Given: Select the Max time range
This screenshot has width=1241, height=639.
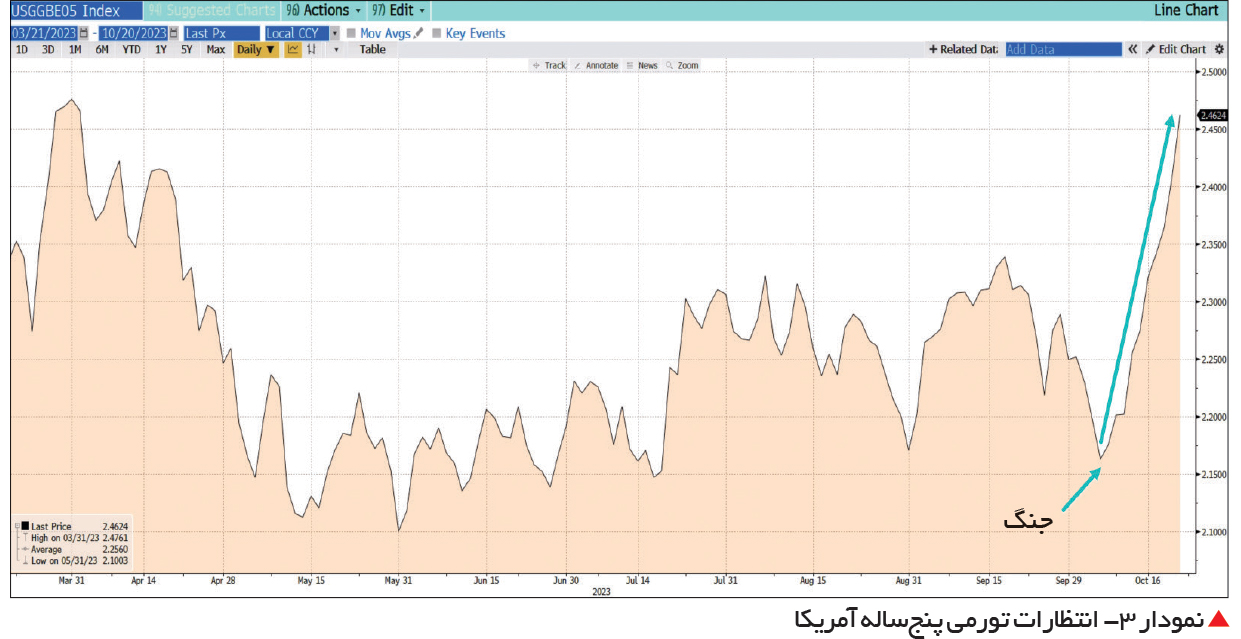Looking at the screenshot, I should (x=216, y=49).
